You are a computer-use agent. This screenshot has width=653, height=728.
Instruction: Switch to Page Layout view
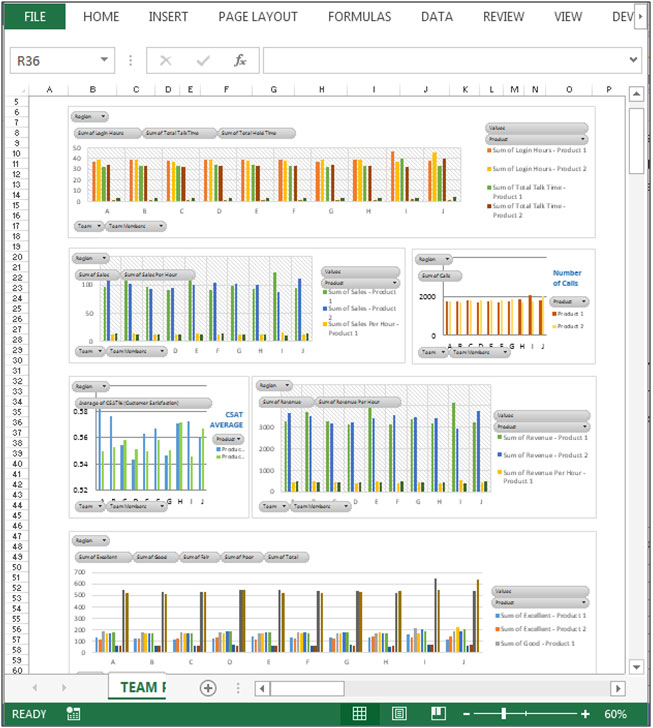399,714
